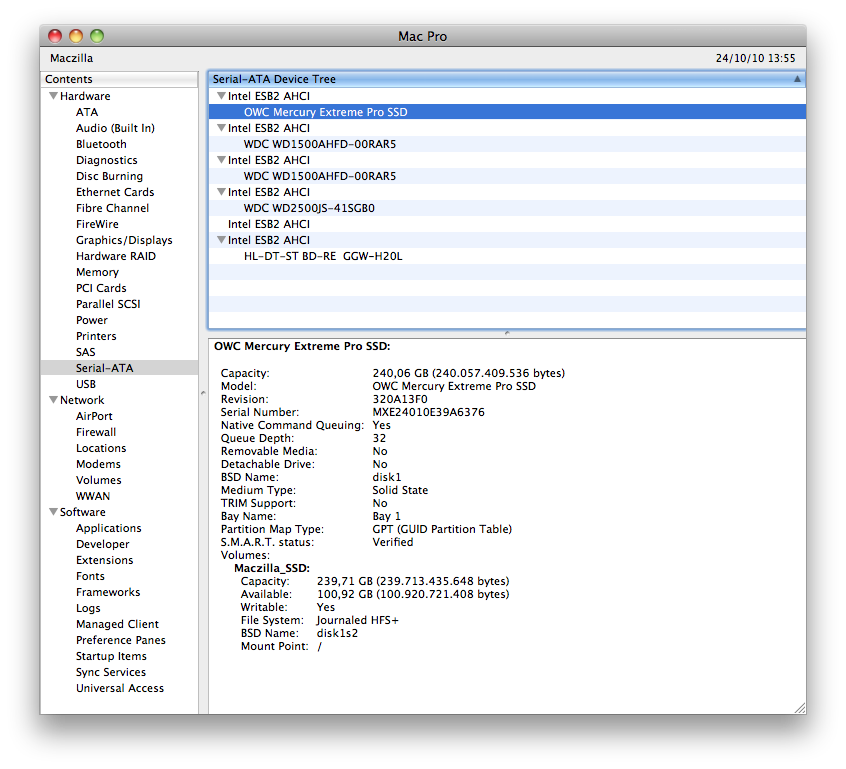The height and width of the screenshot is (769, 846).
Task: Select Graphics/Displays in the Contents list
Action: tap(123, 240)
